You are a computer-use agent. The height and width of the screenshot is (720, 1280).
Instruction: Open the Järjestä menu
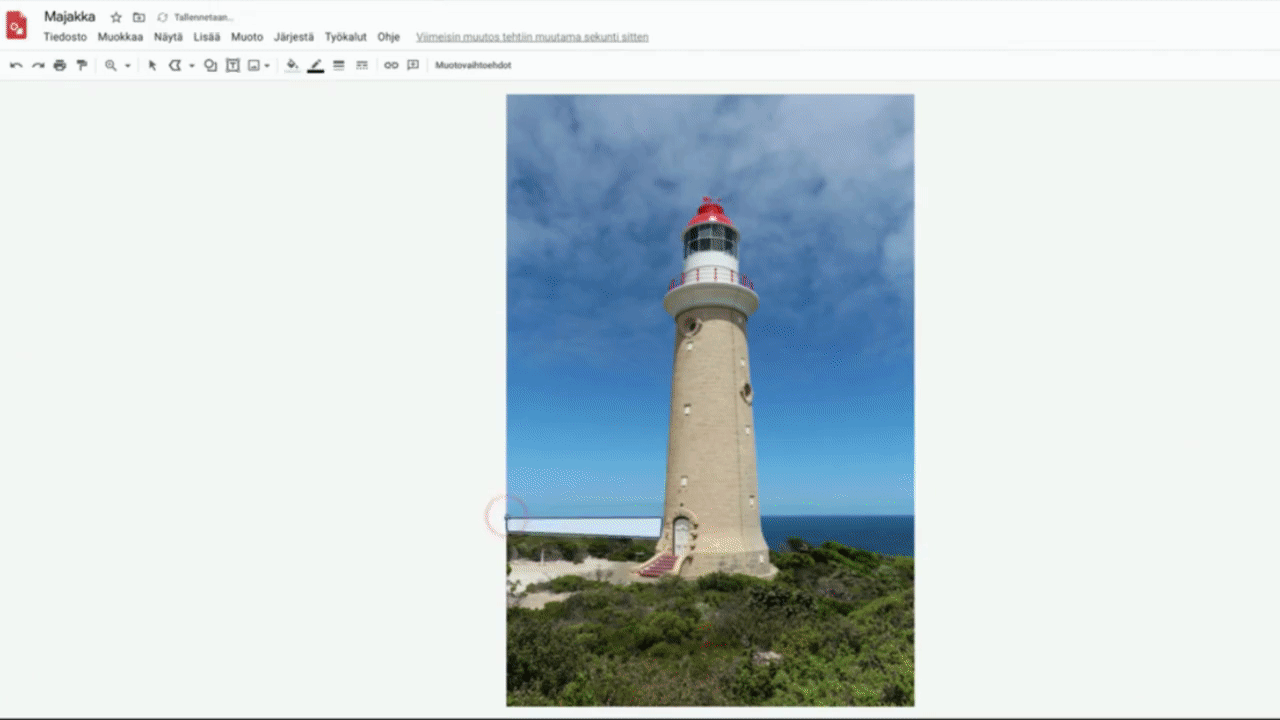point(293,37)
